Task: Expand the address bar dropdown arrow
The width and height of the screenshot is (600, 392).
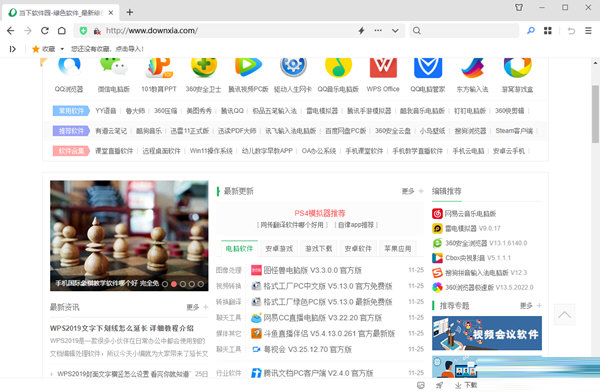Action: coord(395,31)
